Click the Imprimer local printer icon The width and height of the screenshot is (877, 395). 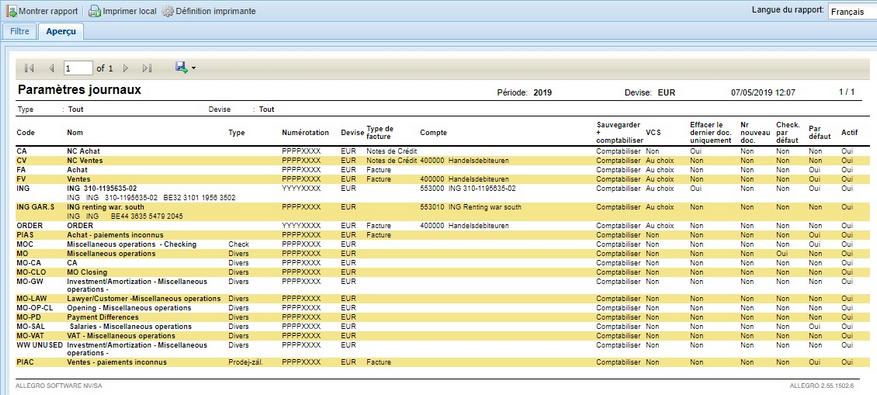[x=95, y=11]
